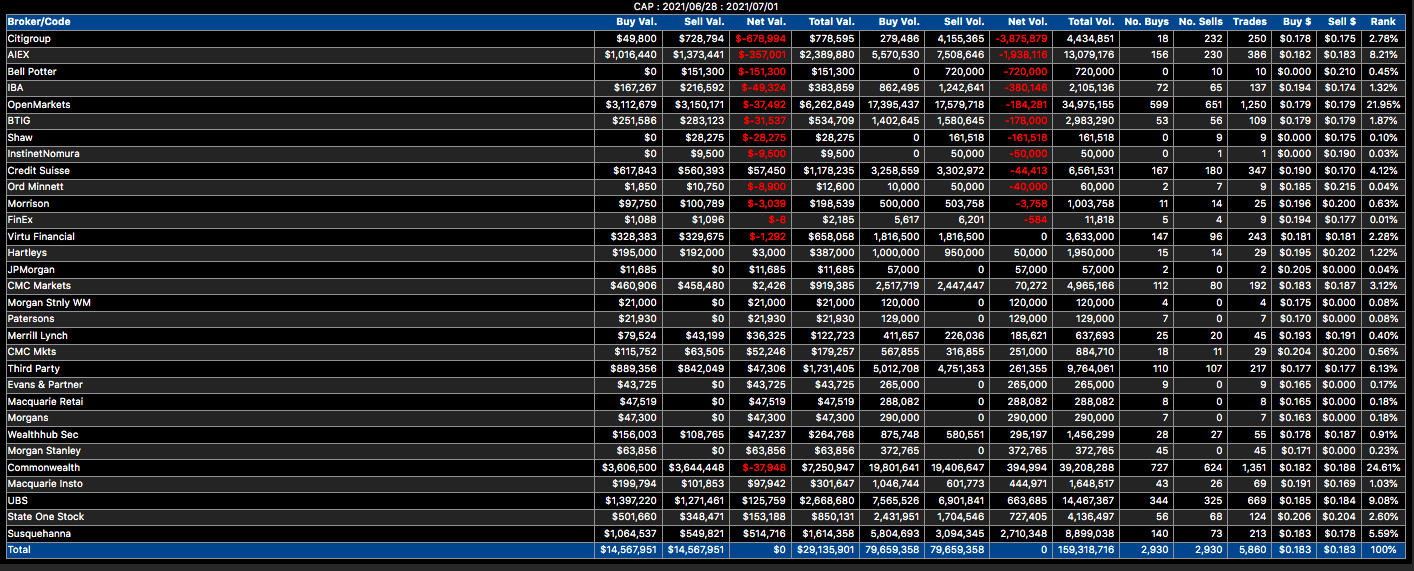The image size is (1414, 571).
Task: Sort by the Rank column header
Action: pyautogui.click(x=1383, y=22)
